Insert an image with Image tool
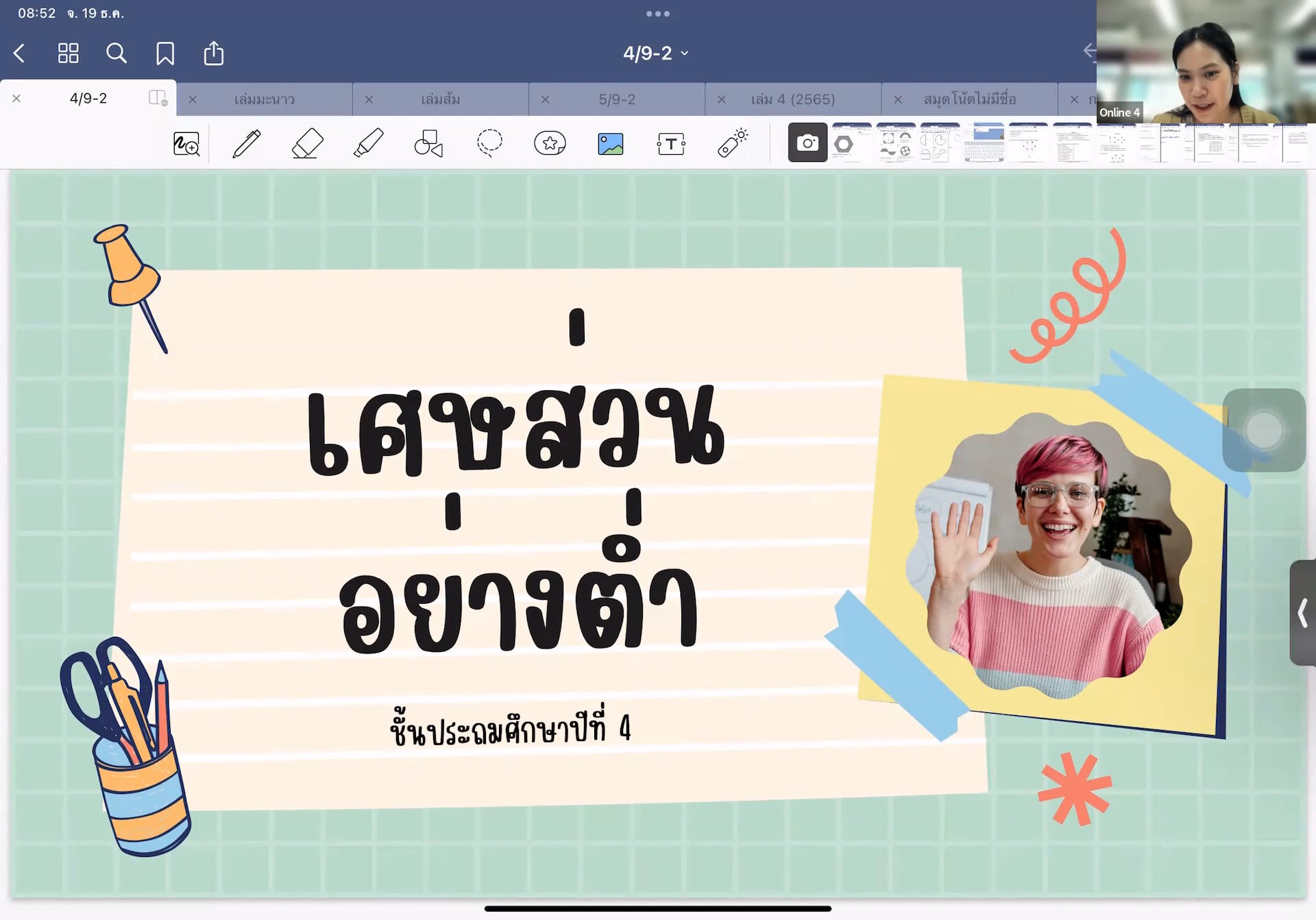The image size is (1316, 920). (610, 144)
